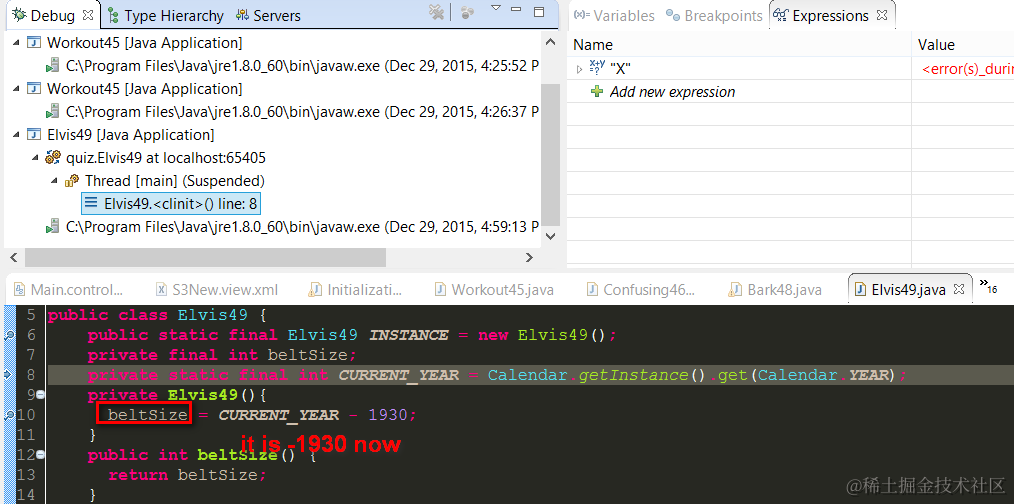Open the Type Hierarchy tab

(166, 16)
